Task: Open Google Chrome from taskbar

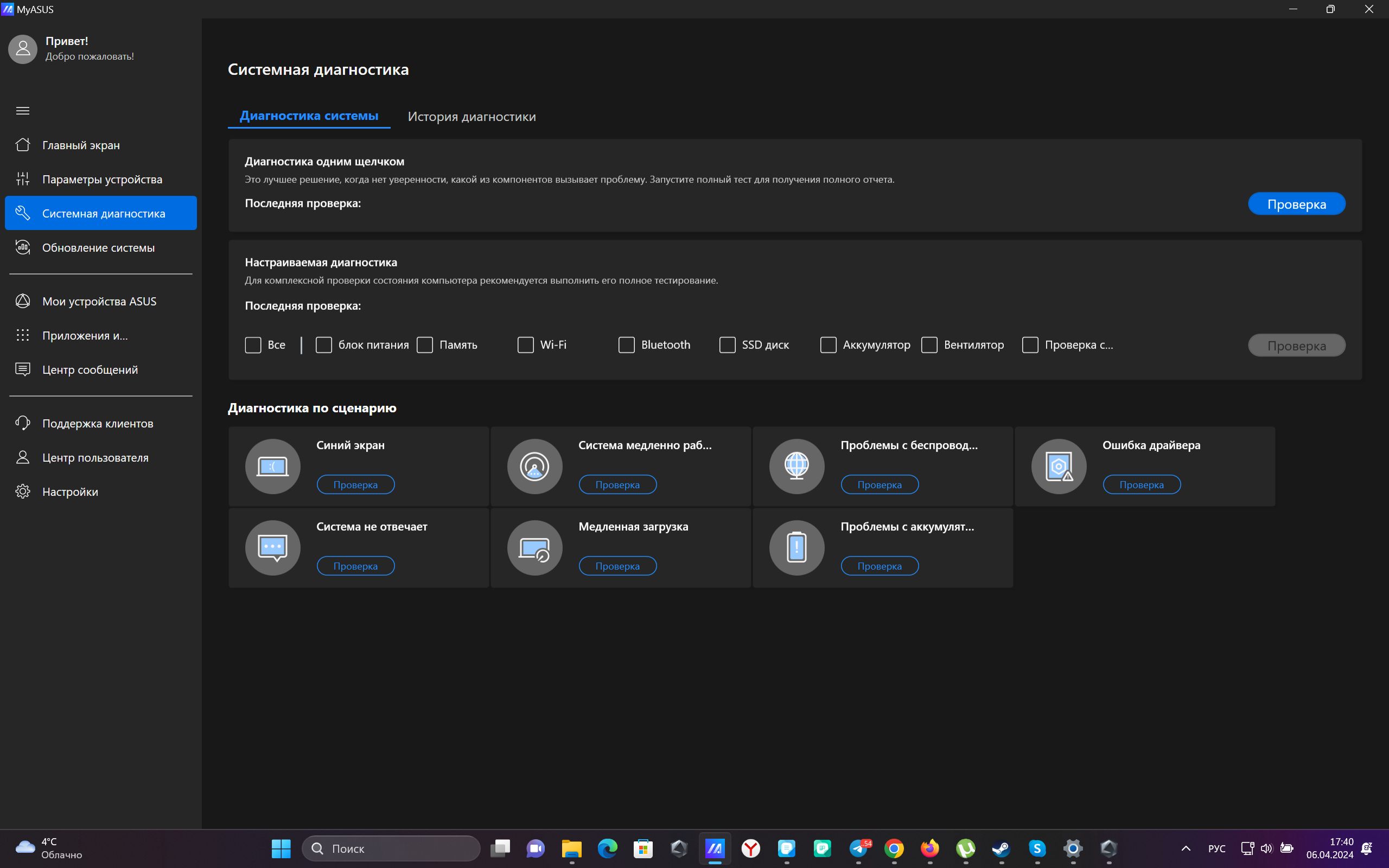Action: pos(894,848)
